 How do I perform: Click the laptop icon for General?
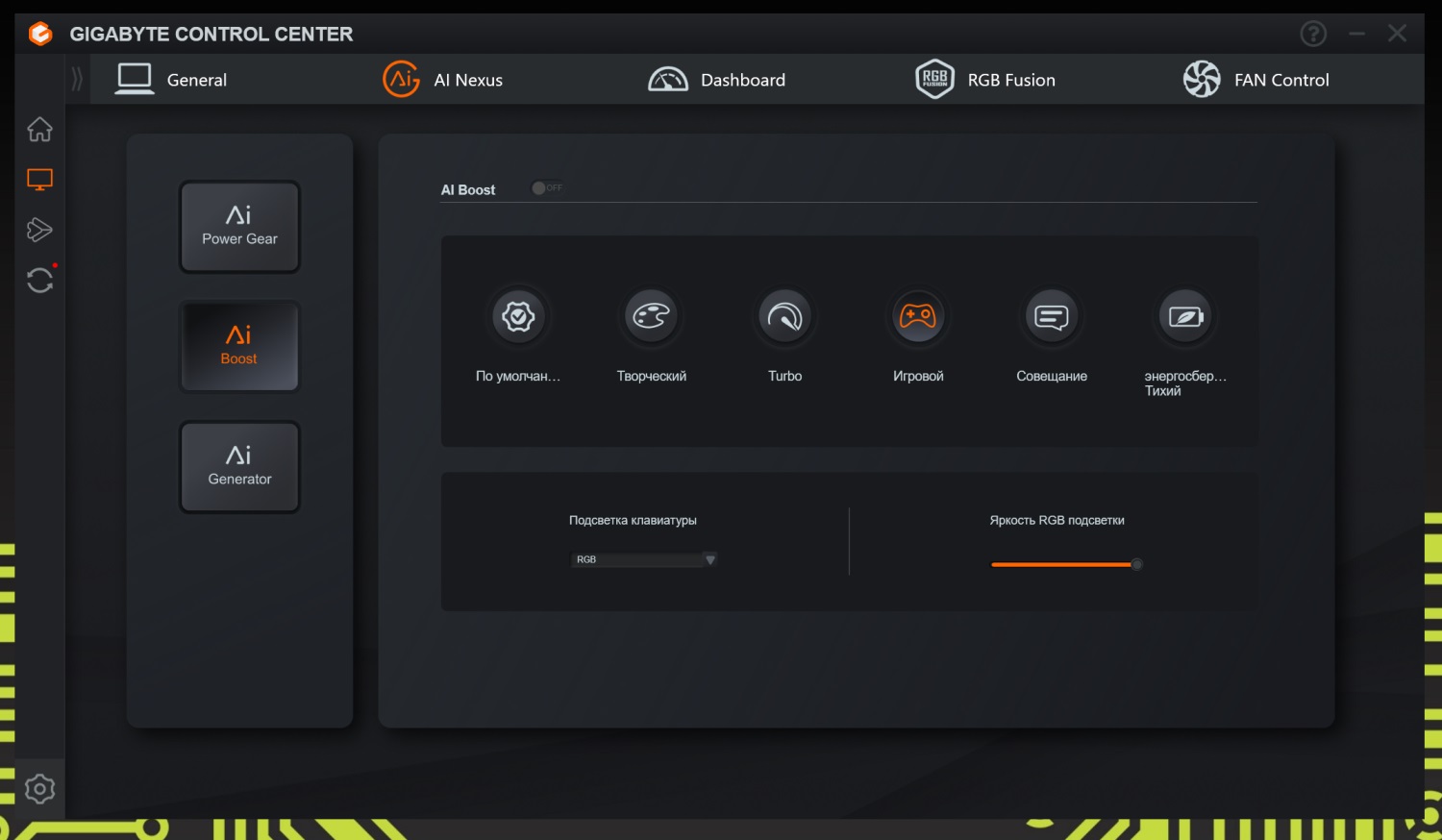135,79
